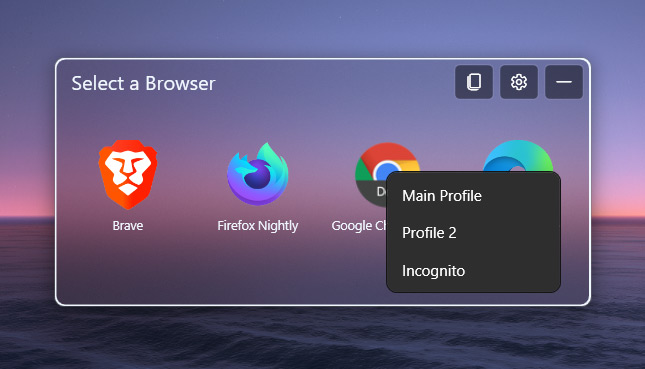Click the Firefox Nightly label
645x369 pixels.
pos(258,226)
